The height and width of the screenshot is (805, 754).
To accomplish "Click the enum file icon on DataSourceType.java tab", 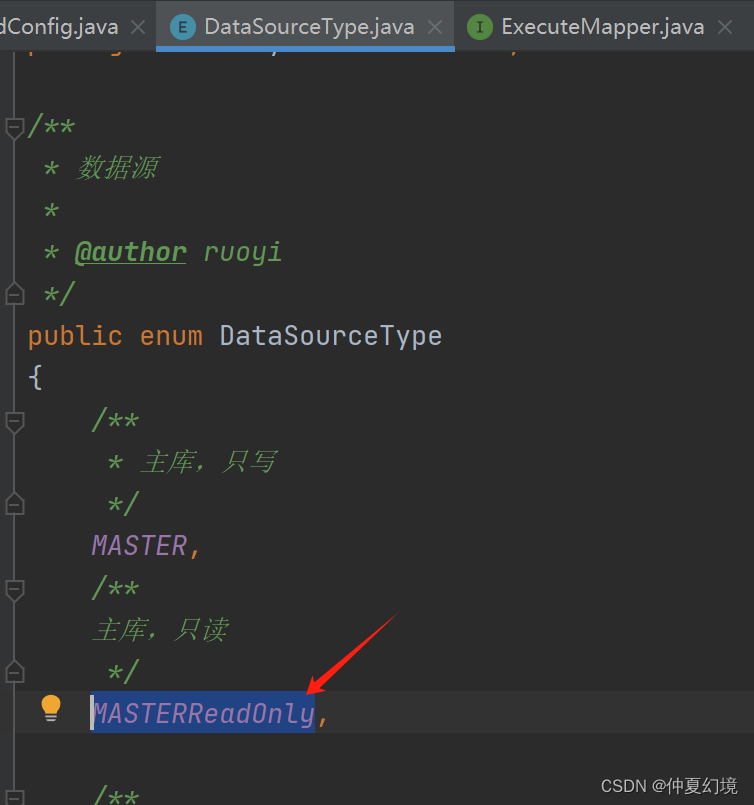I will [183, 27].
